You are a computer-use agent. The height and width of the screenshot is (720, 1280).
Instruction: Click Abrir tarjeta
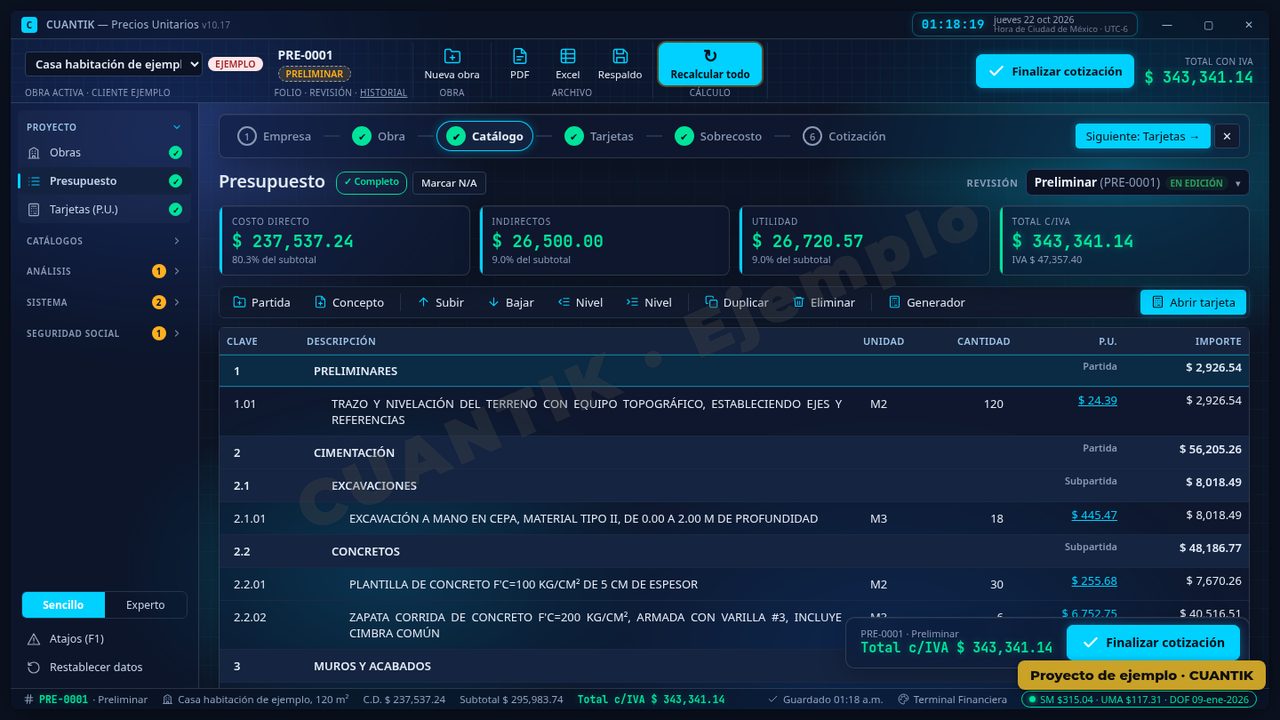coord(1193,302)
